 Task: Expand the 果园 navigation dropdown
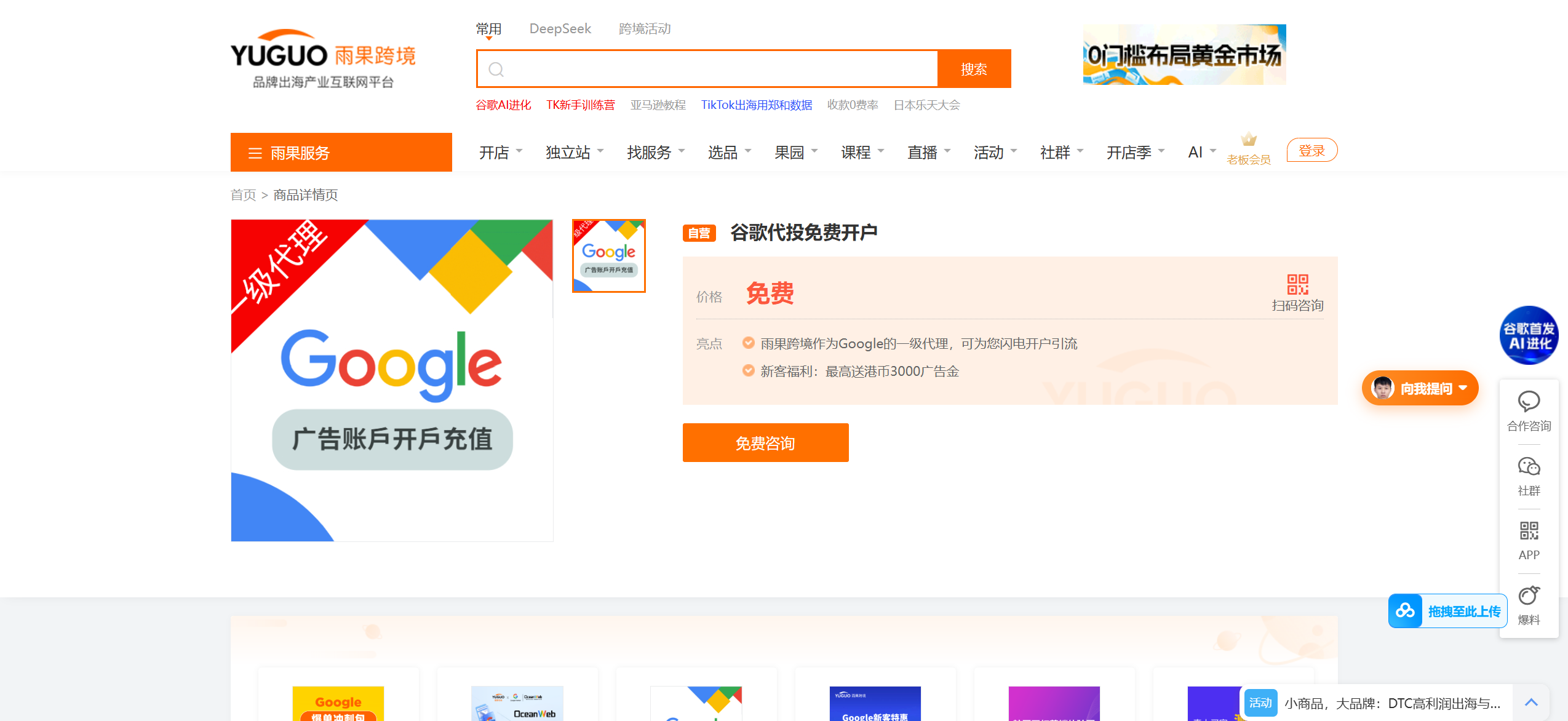coord(797,152)
